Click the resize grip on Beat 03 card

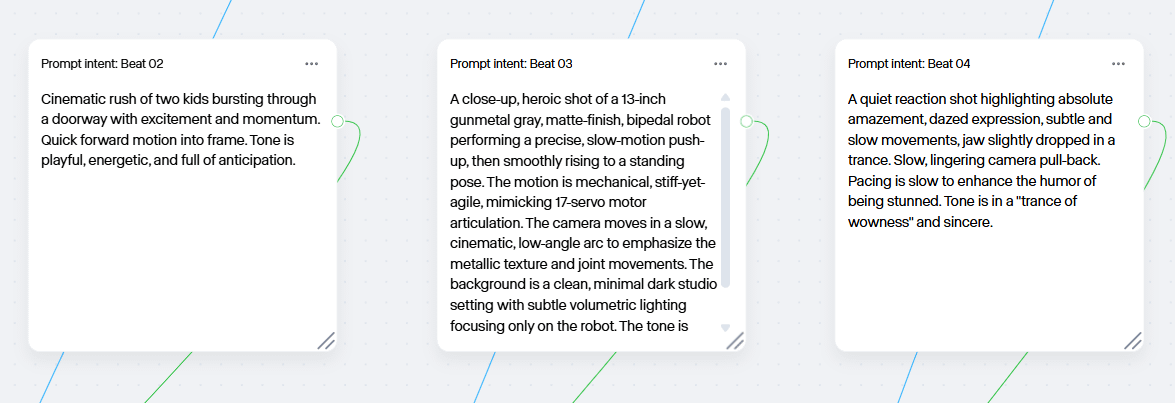coord(735,341)
